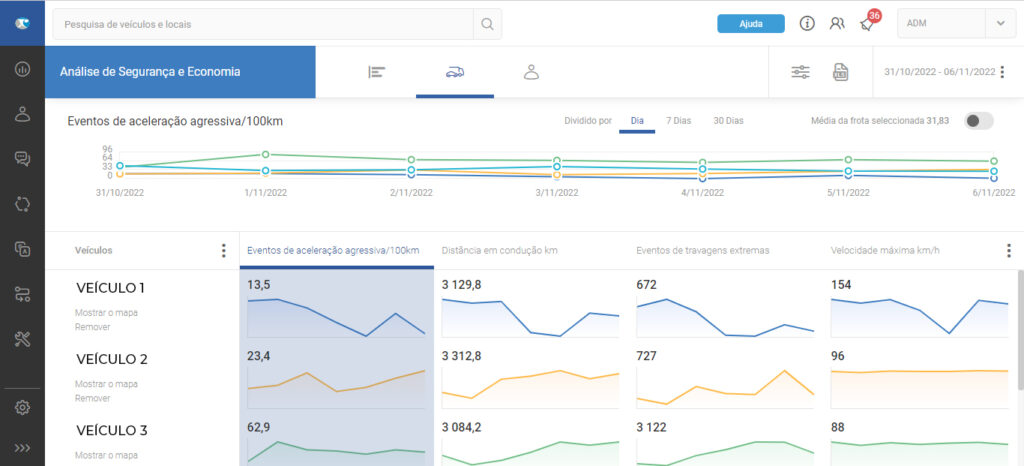
Task: Switch to the drivers person icon tab
Action: point(532,72)
